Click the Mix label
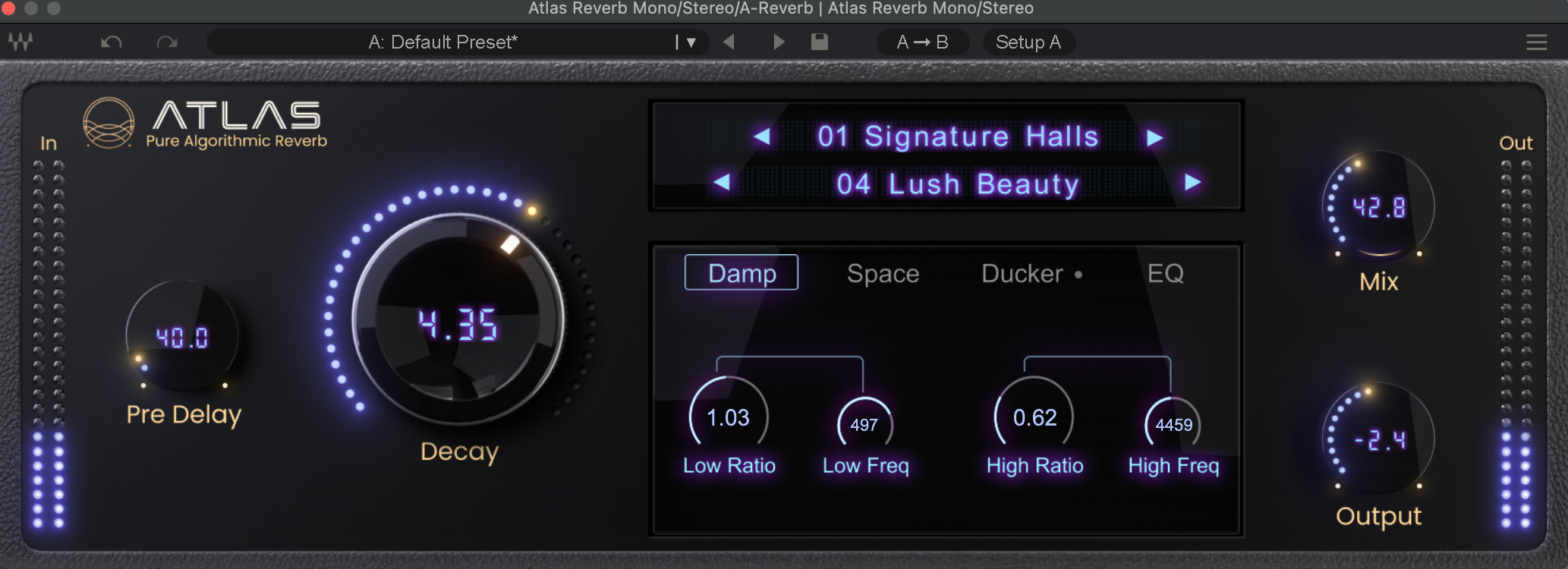Screen dimensions: 1568x569 [1378, 281]
